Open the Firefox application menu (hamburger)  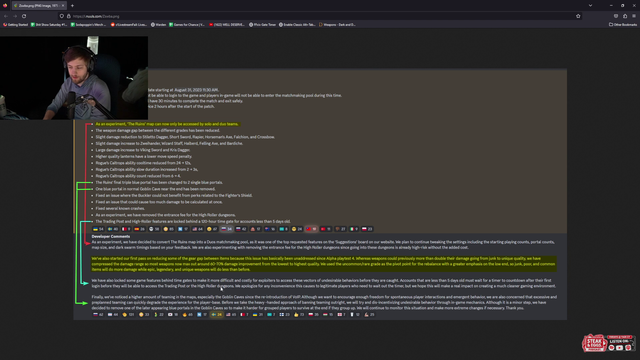point(634,16)
